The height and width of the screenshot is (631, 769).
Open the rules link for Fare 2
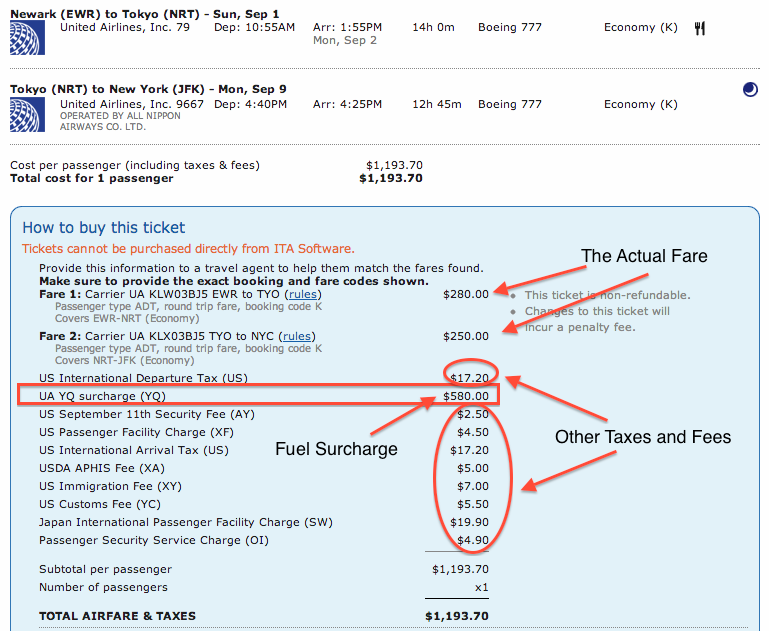pyautogui.click(x=297, y=336)
